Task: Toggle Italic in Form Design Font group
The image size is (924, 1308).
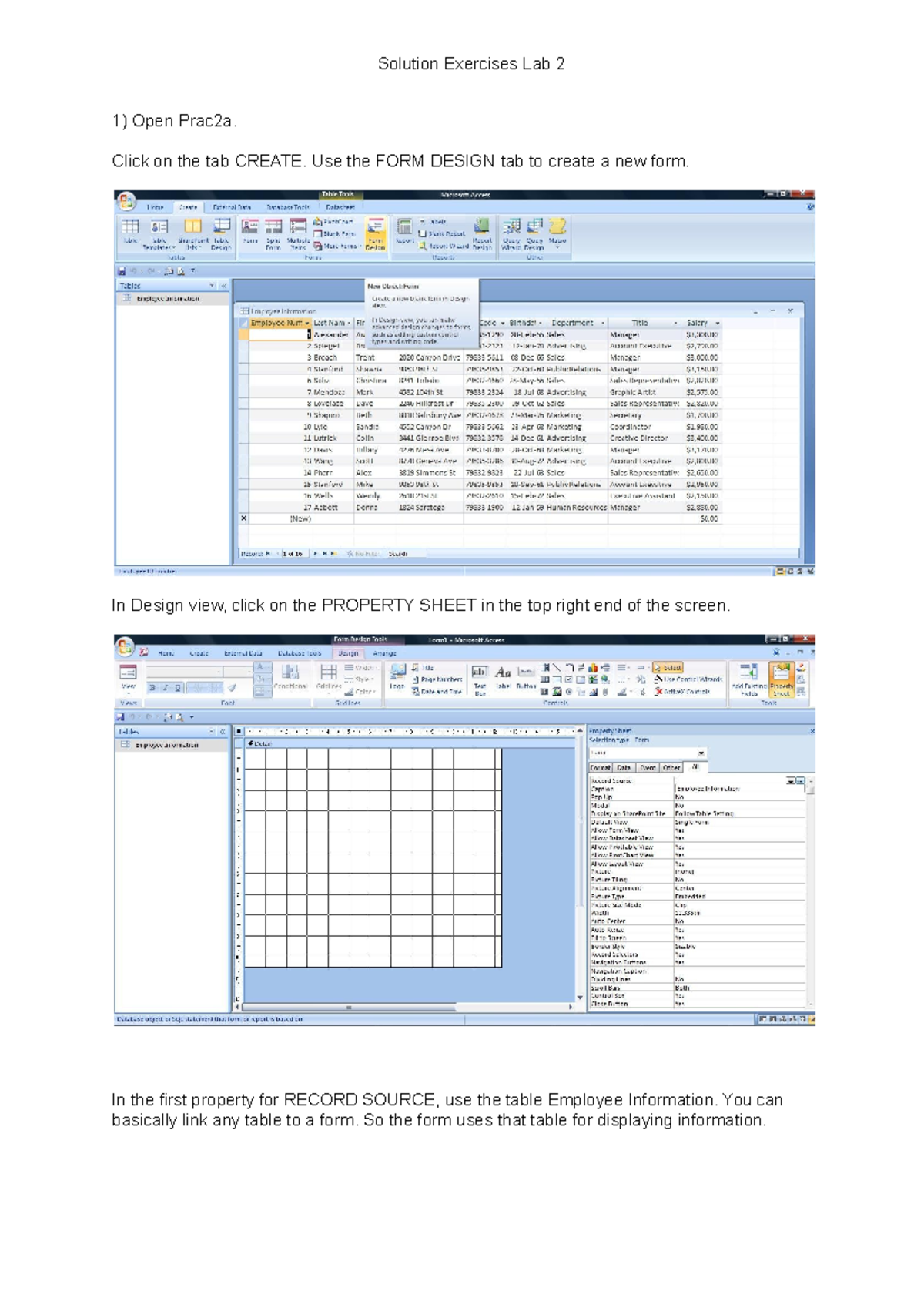Action: tap(165, 688)
